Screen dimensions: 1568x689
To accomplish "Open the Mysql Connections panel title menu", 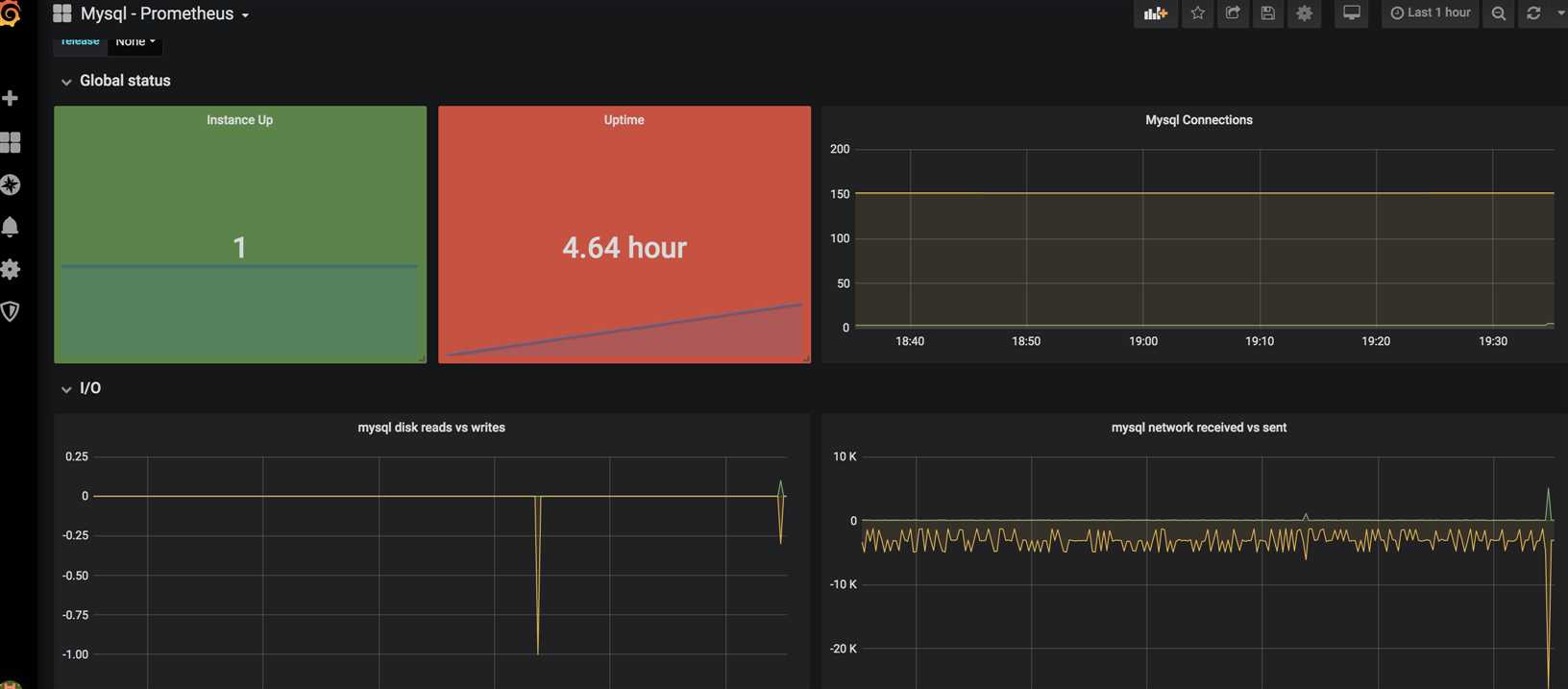I will (1198, 120).
